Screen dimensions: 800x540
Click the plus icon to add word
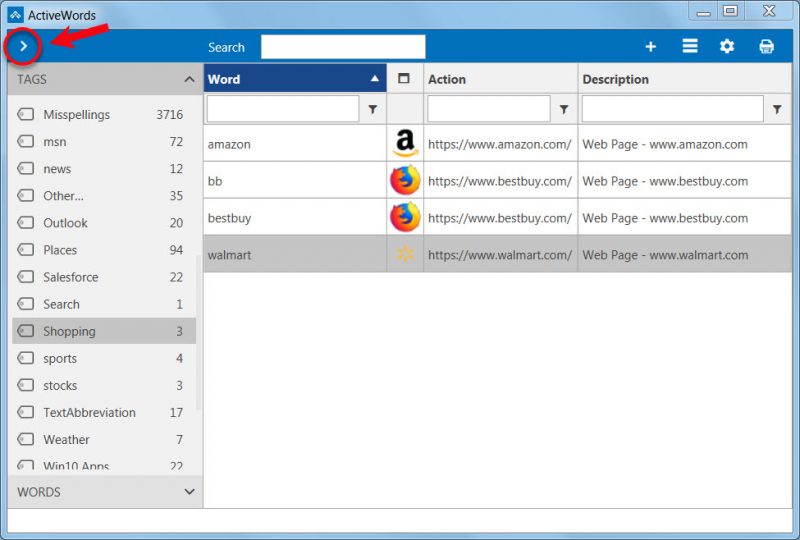click(651, 47)
